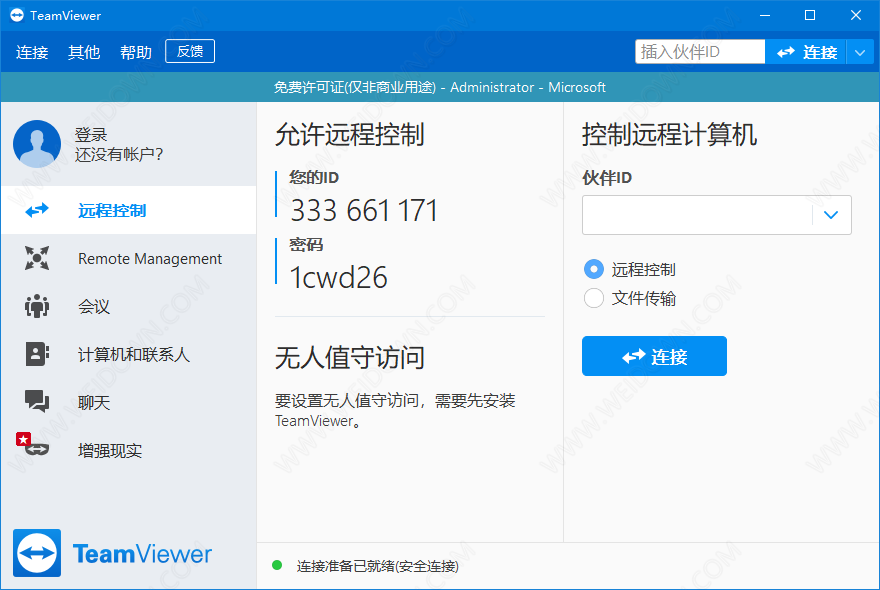Open the 计算机和联系人 sidebar tab
The image size is (880, 590).
(x=129, y=354)
